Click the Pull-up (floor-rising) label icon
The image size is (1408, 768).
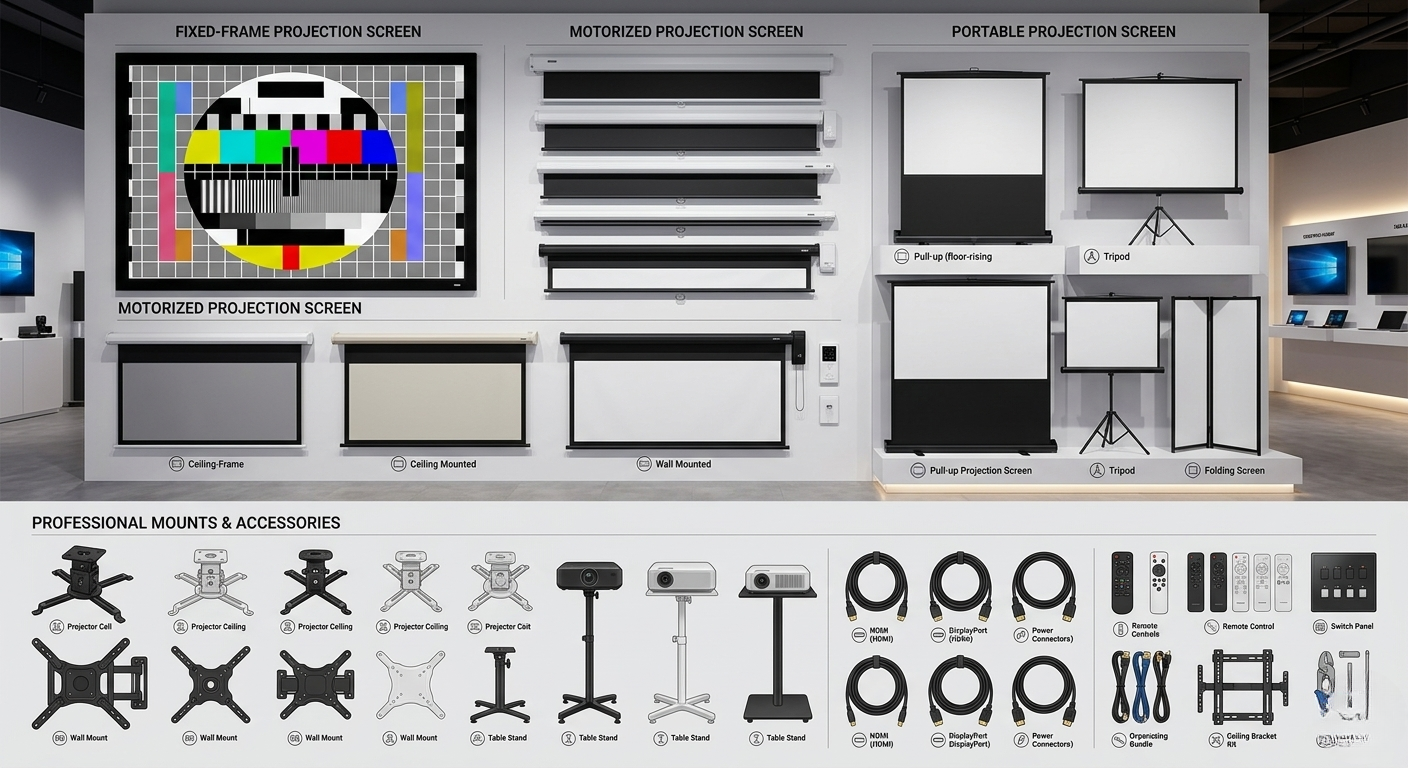[x=899, y=257]
